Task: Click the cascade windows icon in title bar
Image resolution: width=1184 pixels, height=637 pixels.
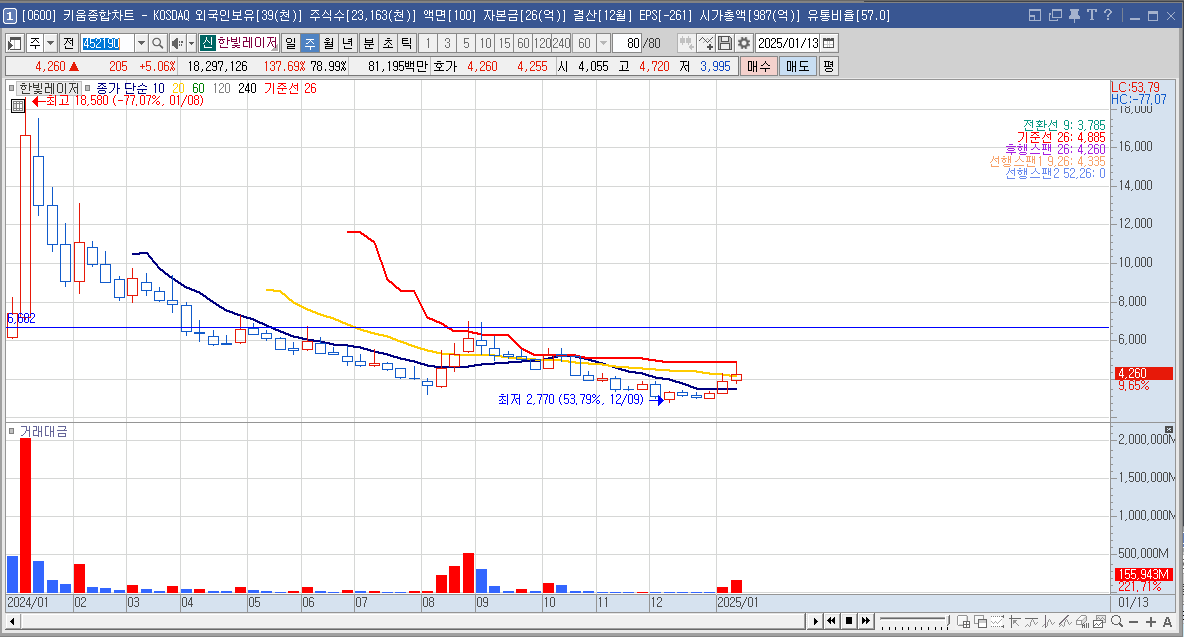Action: tap(1055, 15)
